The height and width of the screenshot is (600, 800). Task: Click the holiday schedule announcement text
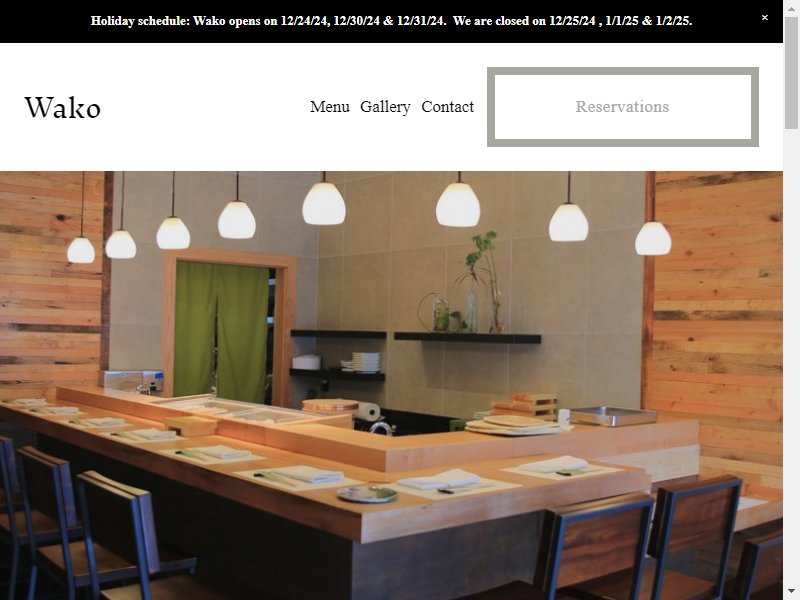(x=391, y=21)
